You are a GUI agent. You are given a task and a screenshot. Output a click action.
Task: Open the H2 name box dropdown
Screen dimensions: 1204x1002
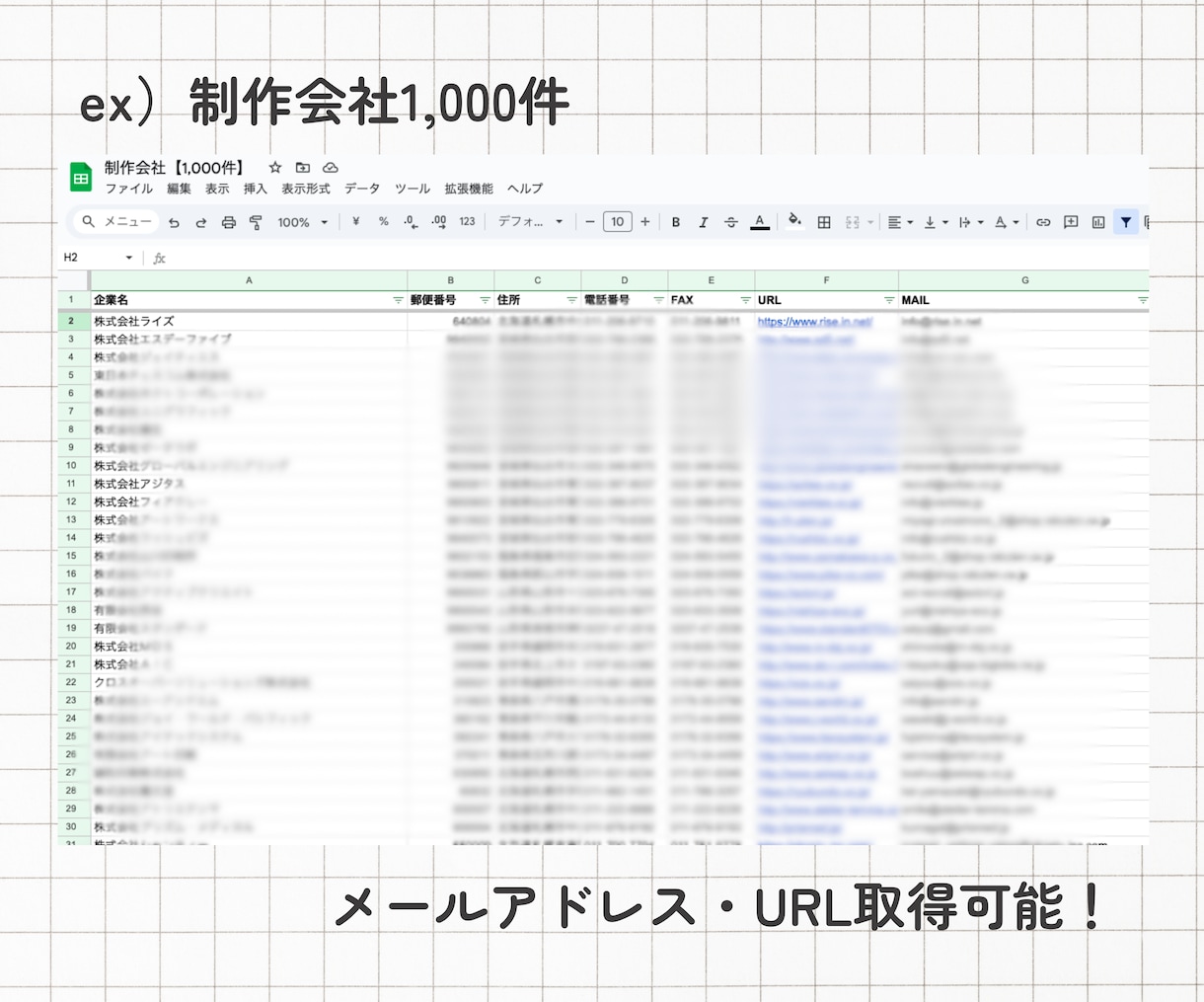click(128, 258)
